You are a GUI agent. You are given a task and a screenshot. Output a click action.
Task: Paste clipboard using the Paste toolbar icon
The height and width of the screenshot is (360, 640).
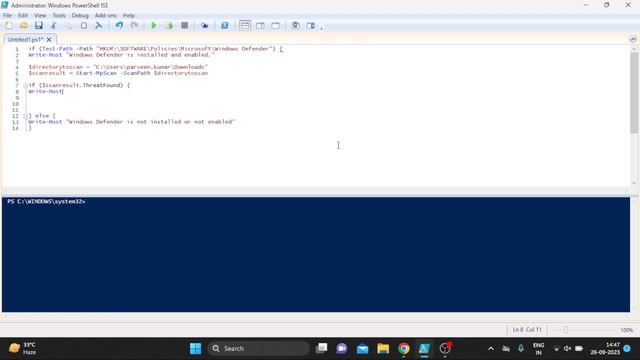[x=84, y=26]
